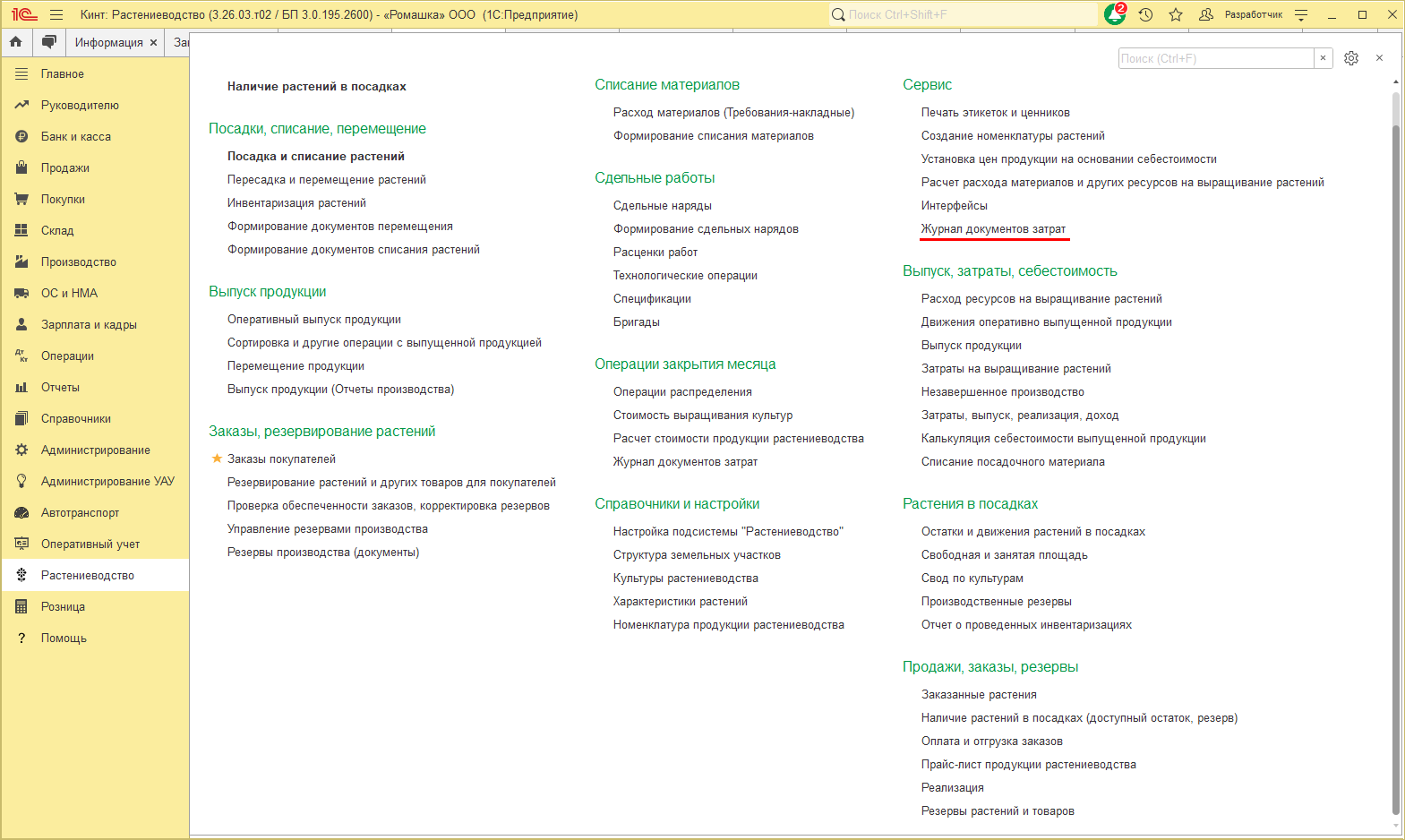Open the discussions chat icon
This screenshot has height=840, width=1405.
click(x=49, y=42)
